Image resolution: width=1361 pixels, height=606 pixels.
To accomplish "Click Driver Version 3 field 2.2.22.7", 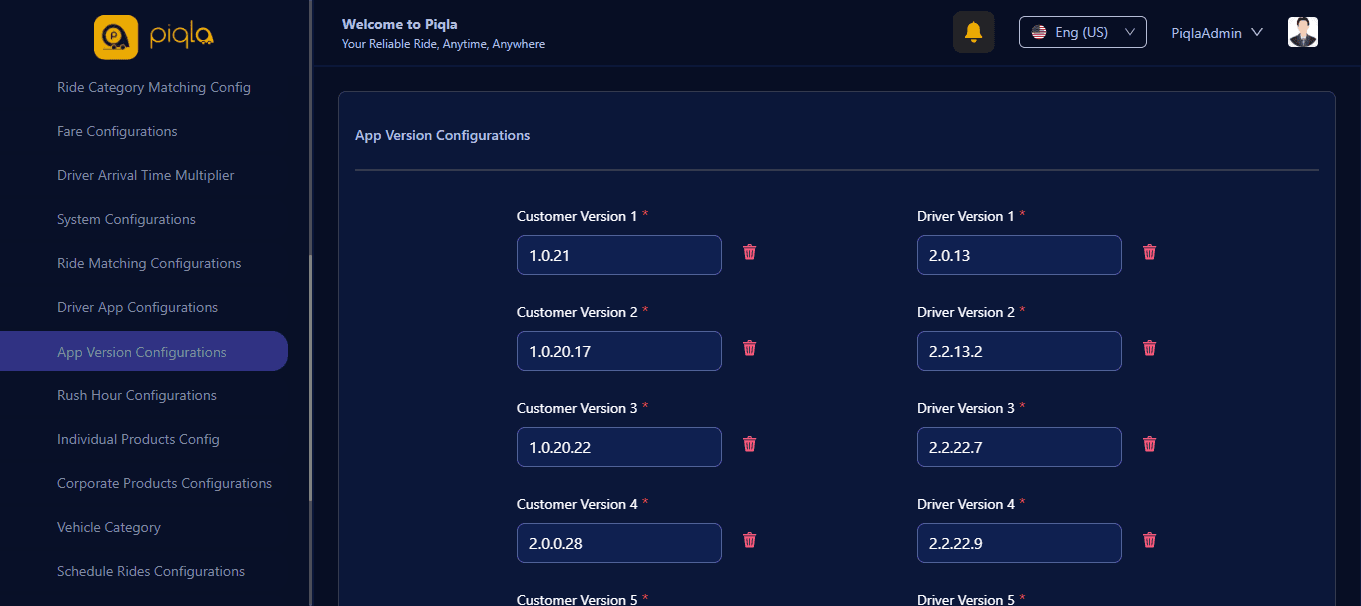I will (1019, 447).
